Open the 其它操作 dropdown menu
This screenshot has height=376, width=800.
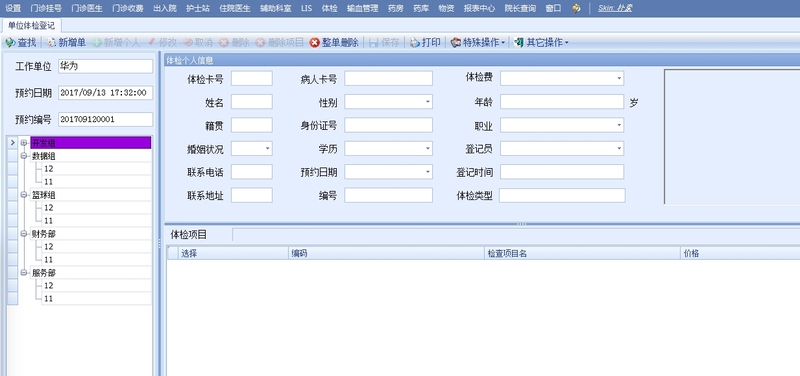click(x=542, y=43)
